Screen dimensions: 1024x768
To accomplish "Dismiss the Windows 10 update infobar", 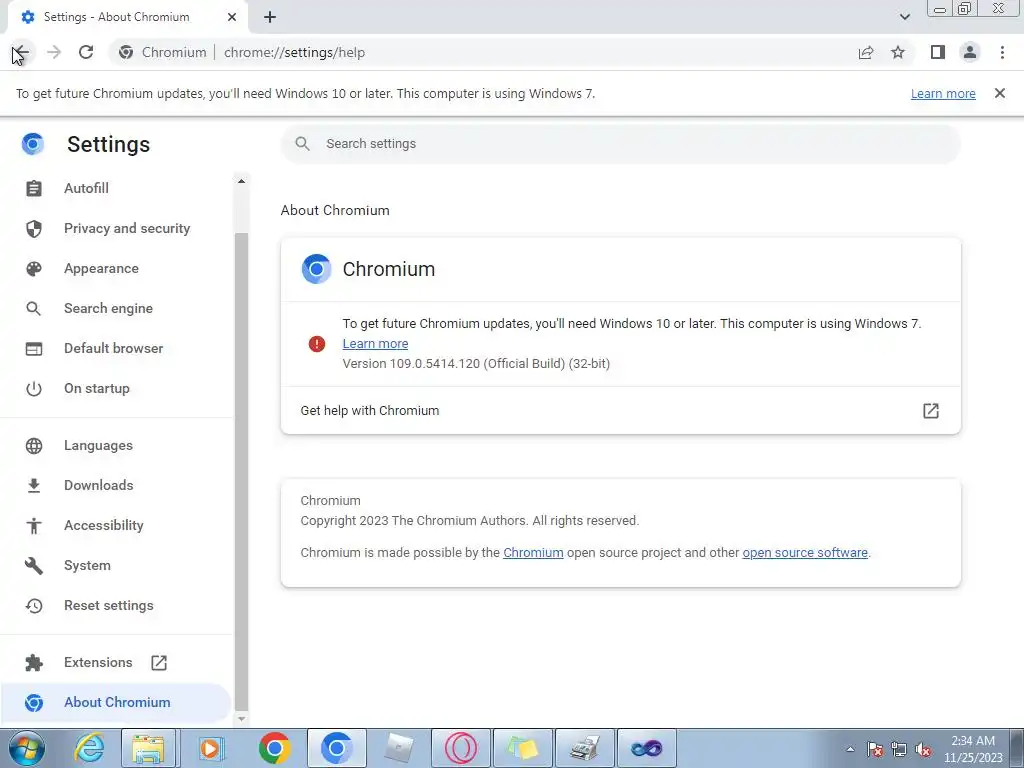I will point(999,93).
